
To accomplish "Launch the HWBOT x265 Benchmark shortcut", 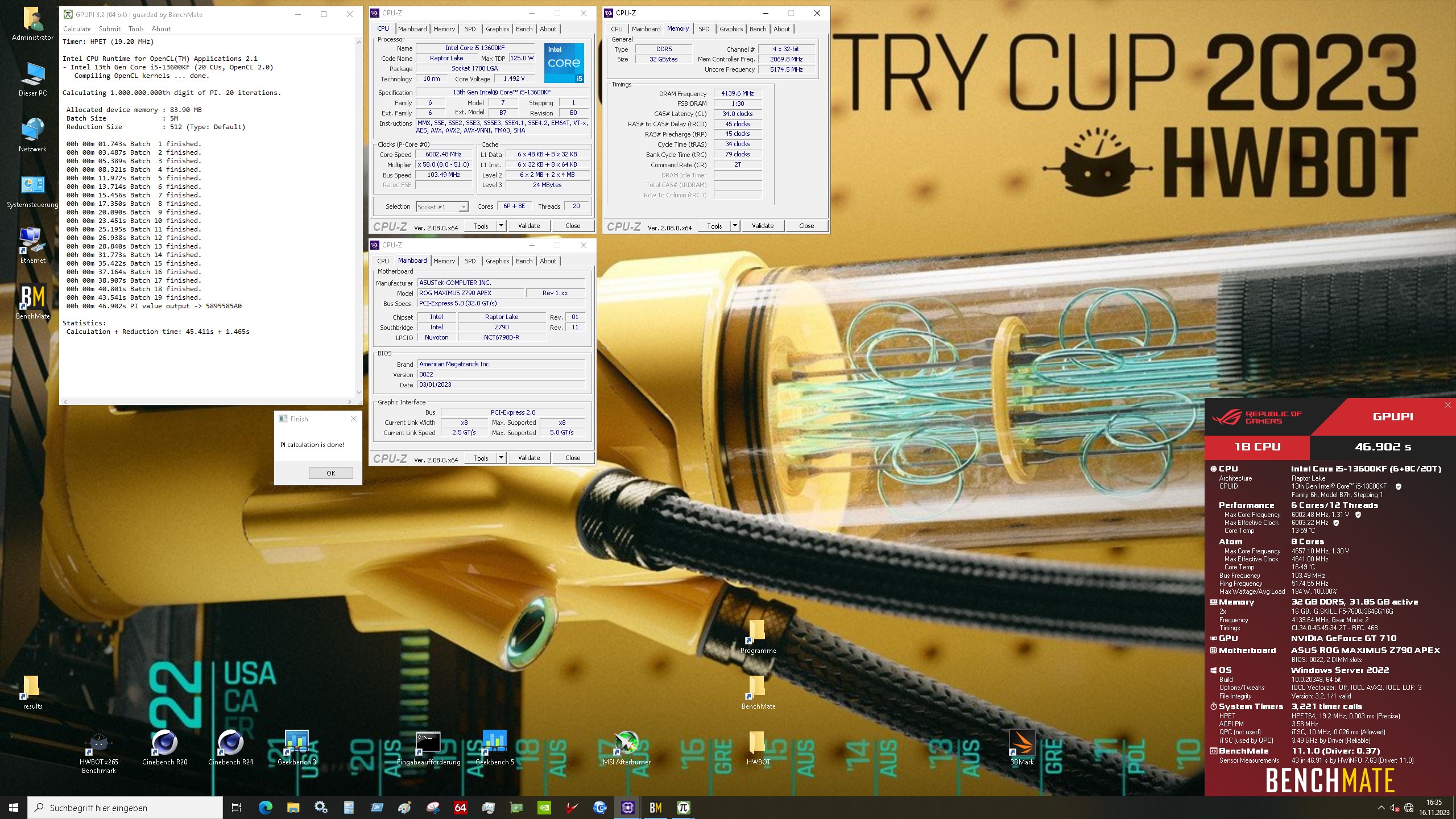I will pos(98,752).
